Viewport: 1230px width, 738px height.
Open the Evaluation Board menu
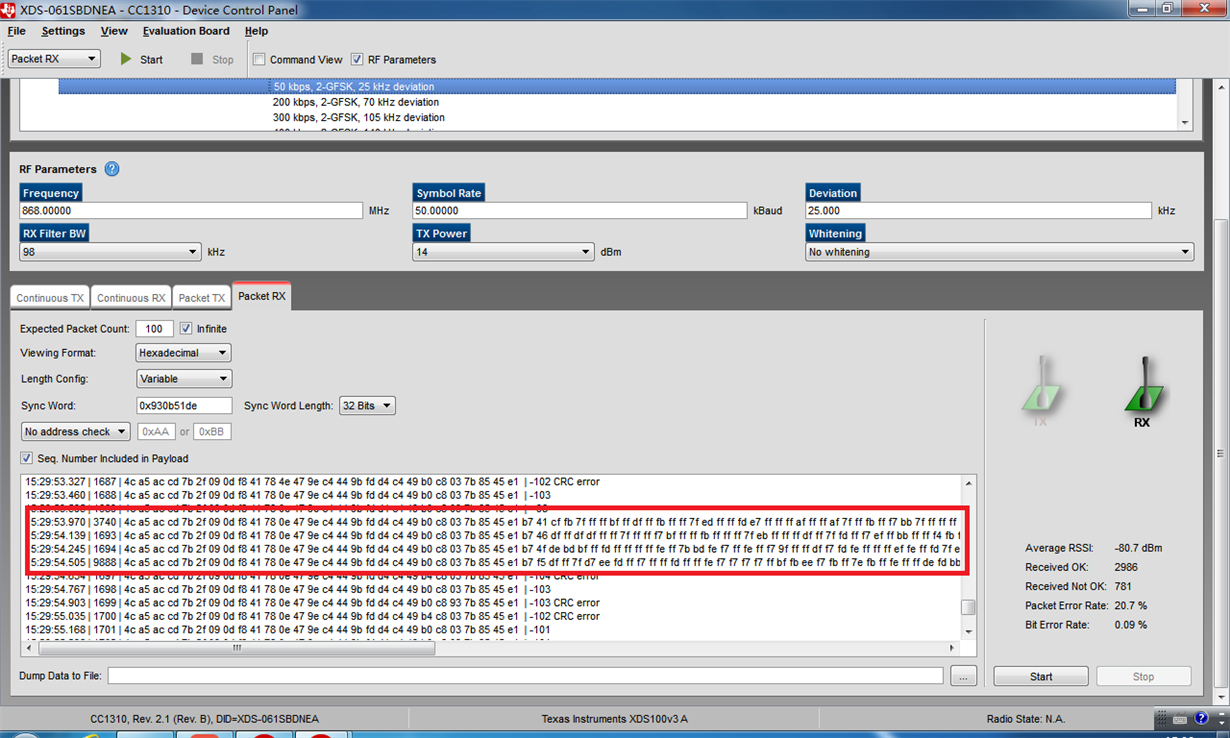186,31
